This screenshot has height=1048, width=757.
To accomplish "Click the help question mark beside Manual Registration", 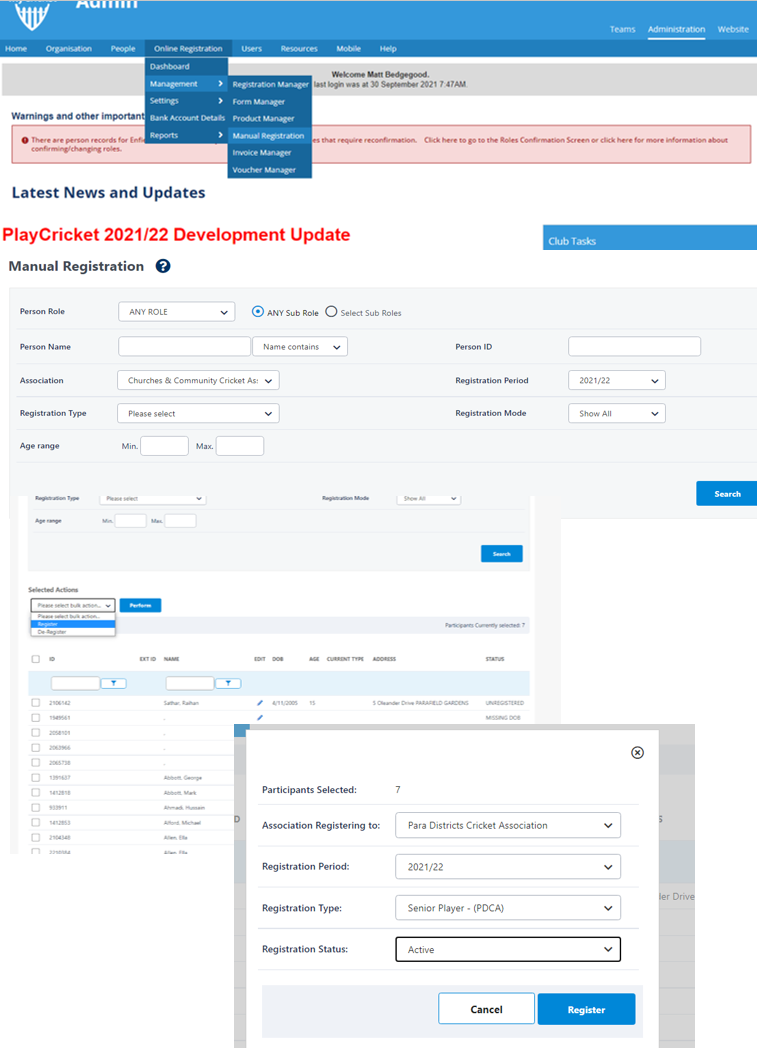I will [x=162, y=266].
